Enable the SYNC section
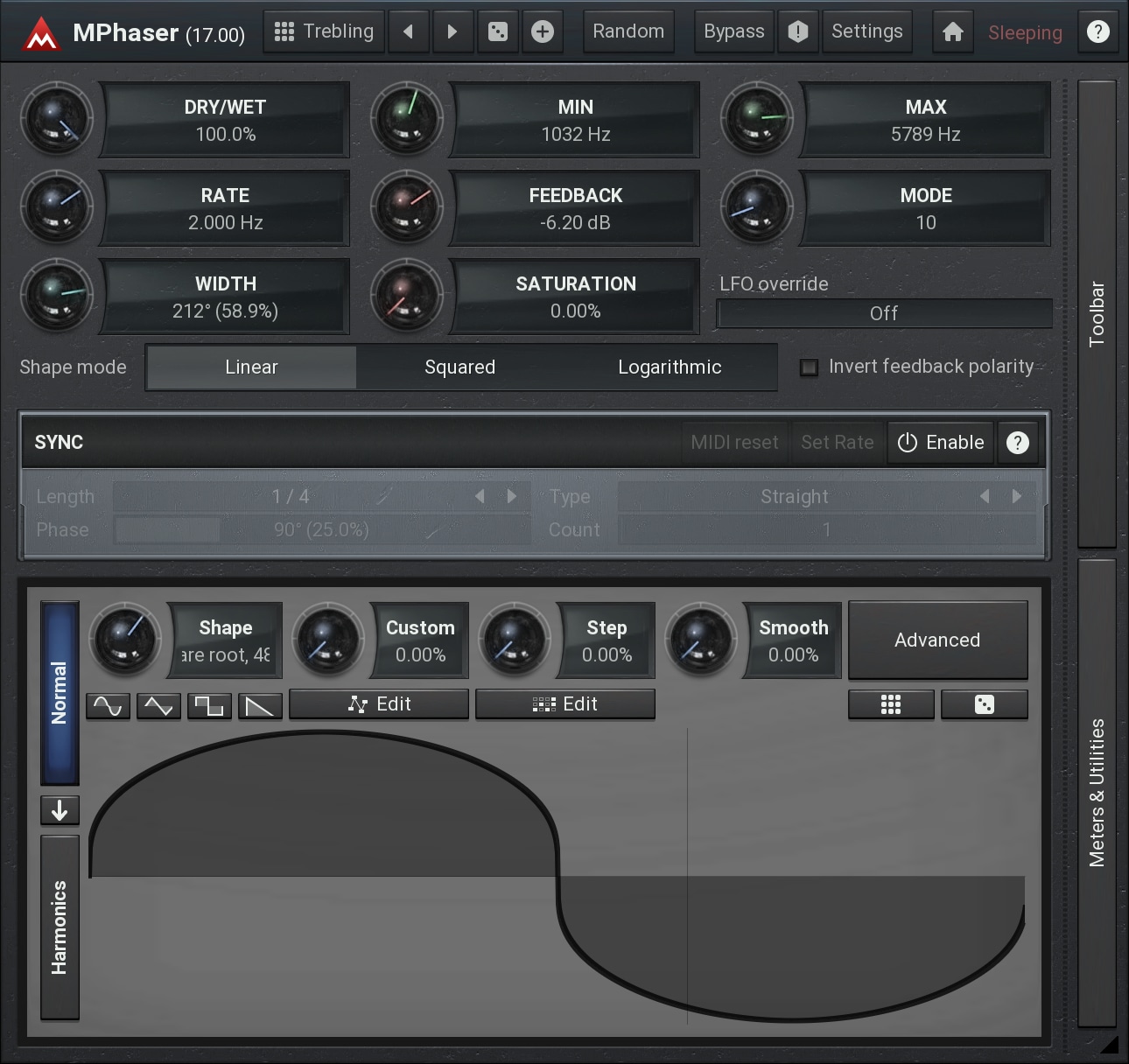Screen dimensions: 1129x1064 (x=941, y=443)
